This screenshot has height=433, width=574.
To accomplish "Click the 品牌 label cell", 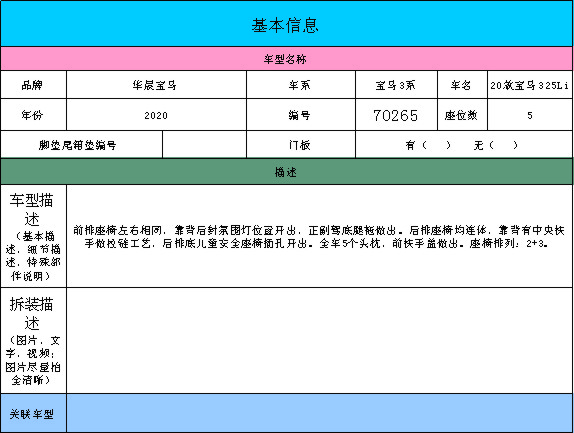I will click(x=33, y=85).
